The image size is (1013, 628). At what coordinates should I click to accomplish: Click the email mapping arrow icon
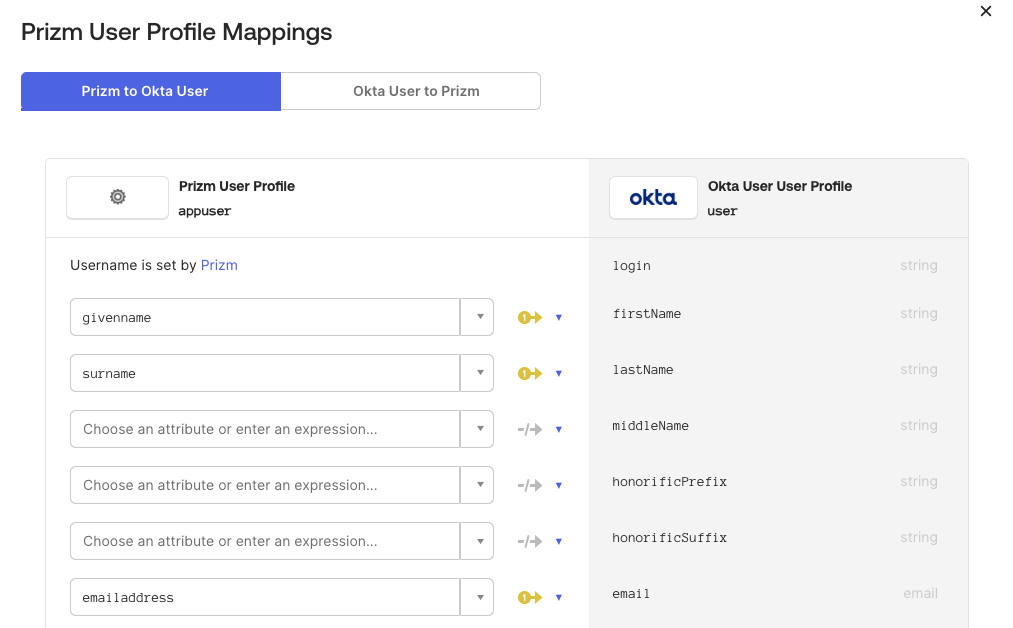pyautogui.click(x=530, y=598)
